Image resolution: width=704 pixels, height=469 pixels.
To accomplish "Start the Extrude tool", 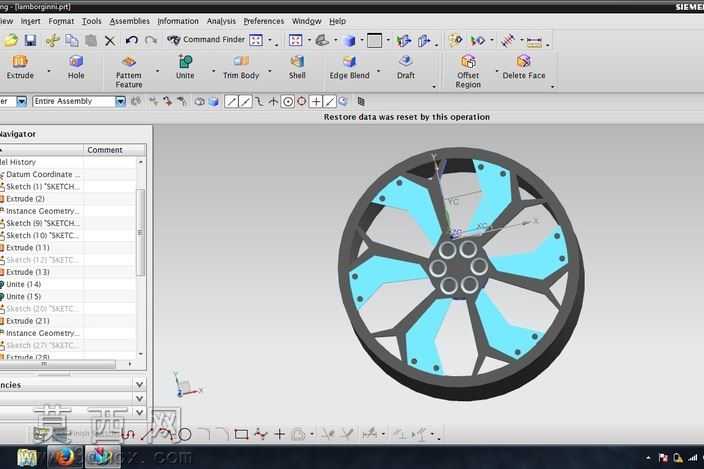I will pyautogui.click(x=20, y=67).
